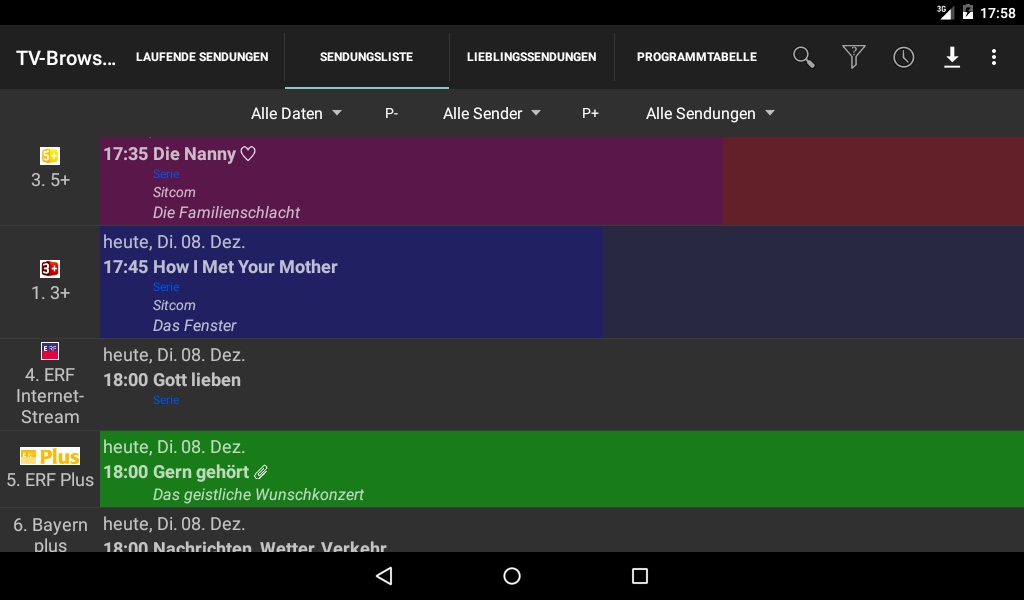This screenshot has height=600, width=1024.
Task: Tap the Android recent apps button
Action: point(640,576)
